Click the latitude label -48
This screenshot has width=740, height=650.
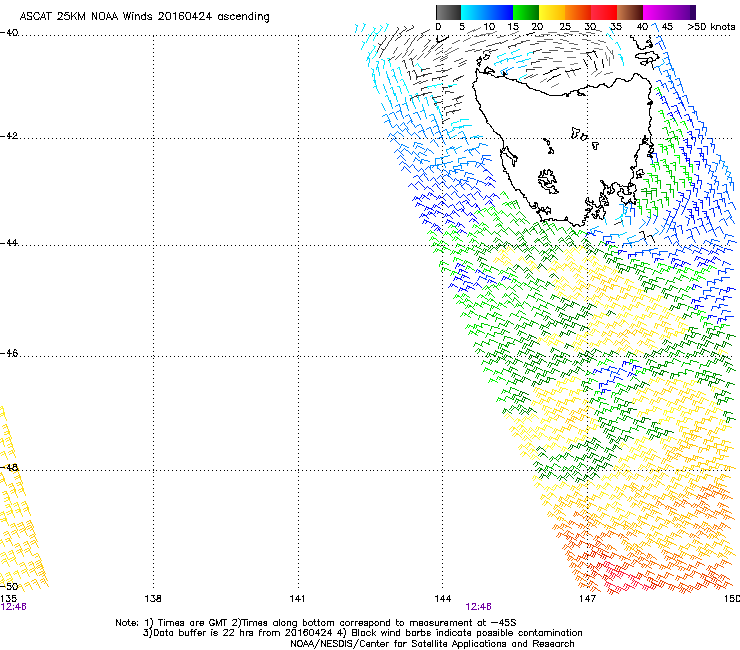click(x=9, y=467)
